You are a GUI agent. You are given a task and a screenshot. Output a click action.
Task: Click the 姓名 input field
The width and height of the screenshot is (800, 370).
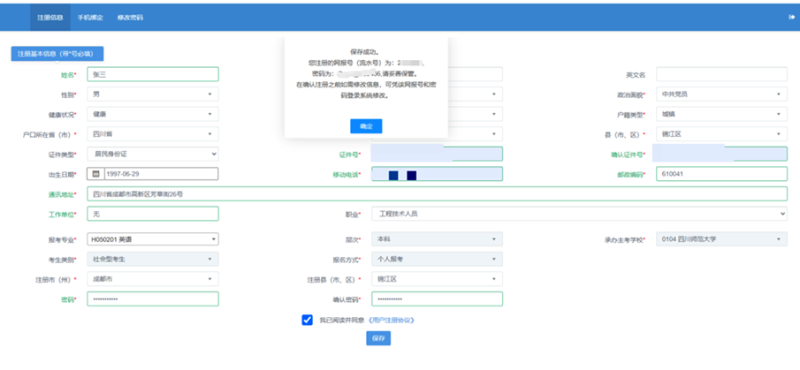[153, 74]
